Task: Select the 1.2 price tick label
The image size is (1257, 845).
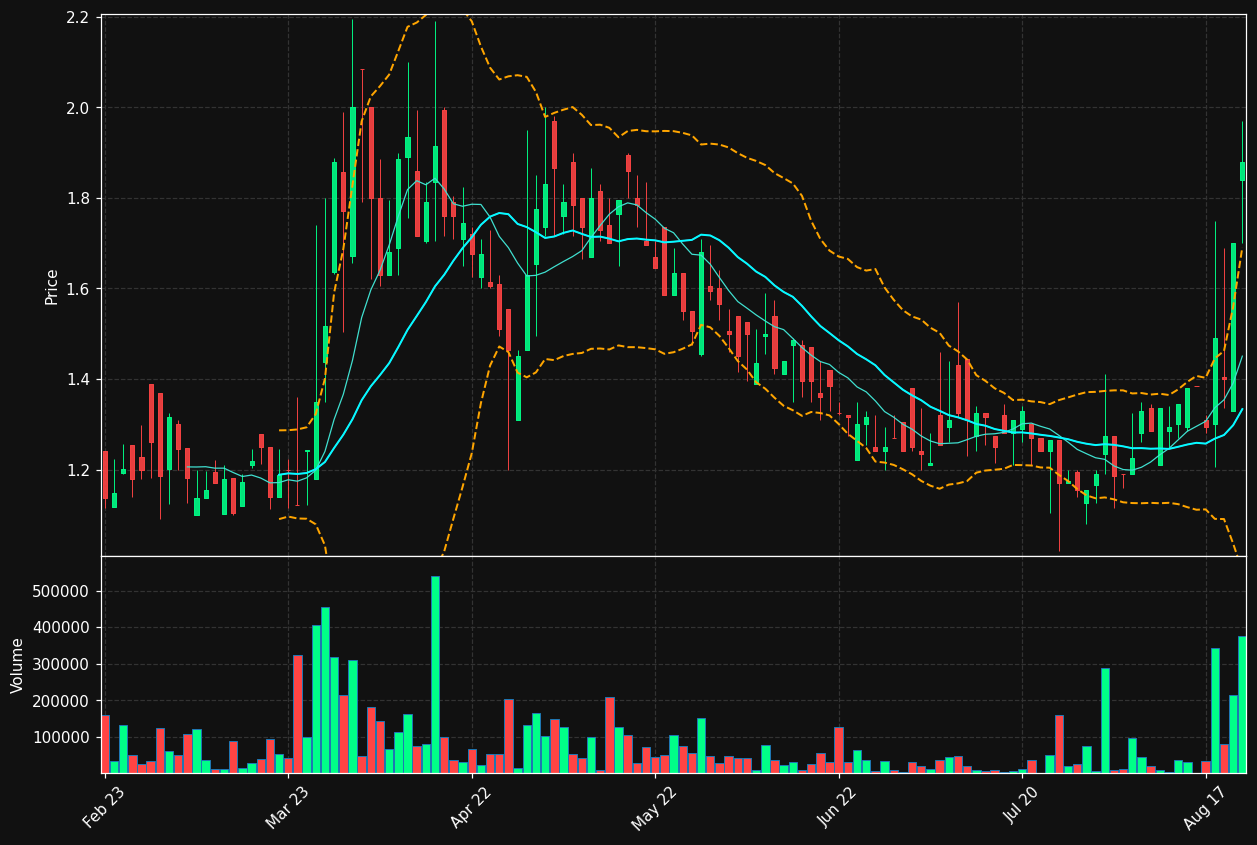Action: tap(78, 470)
